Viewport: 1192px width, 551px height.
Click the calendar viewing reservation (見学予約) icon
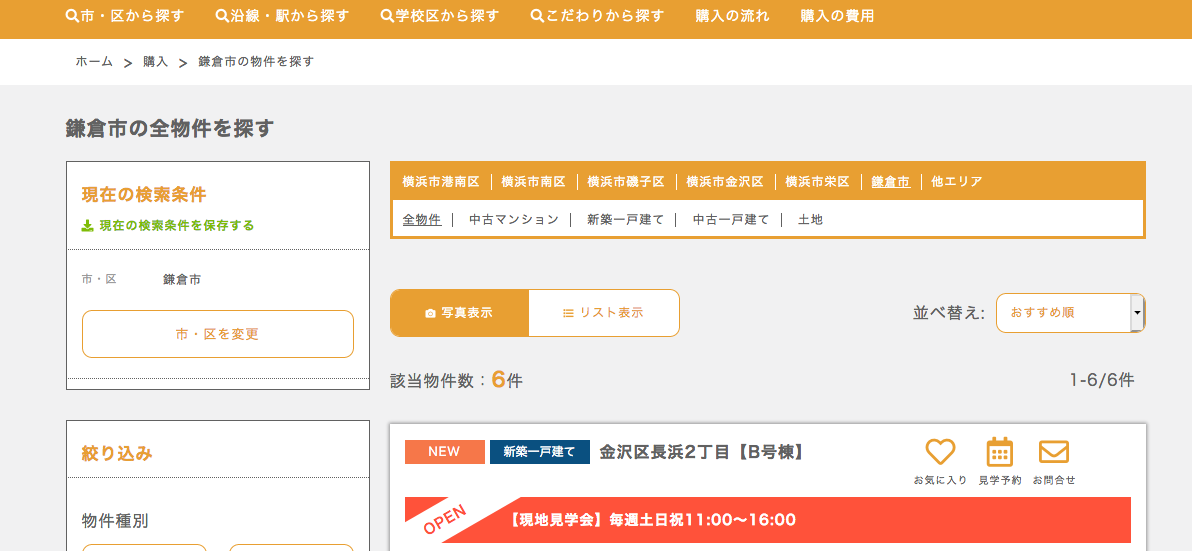click(999, 452)
